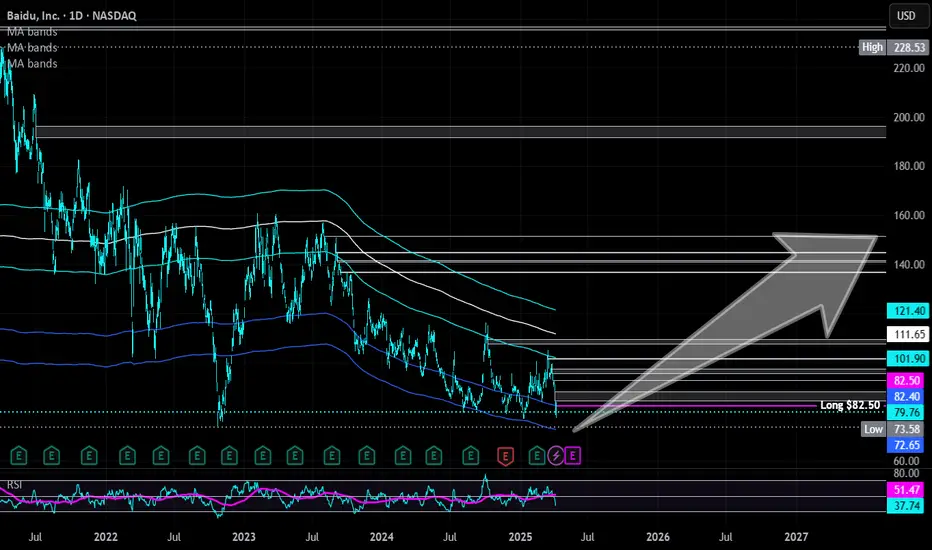Screen dimensions: 932x550
Task: Select the bottom MA bands indicator label
Action: click(x=32, y=64)
